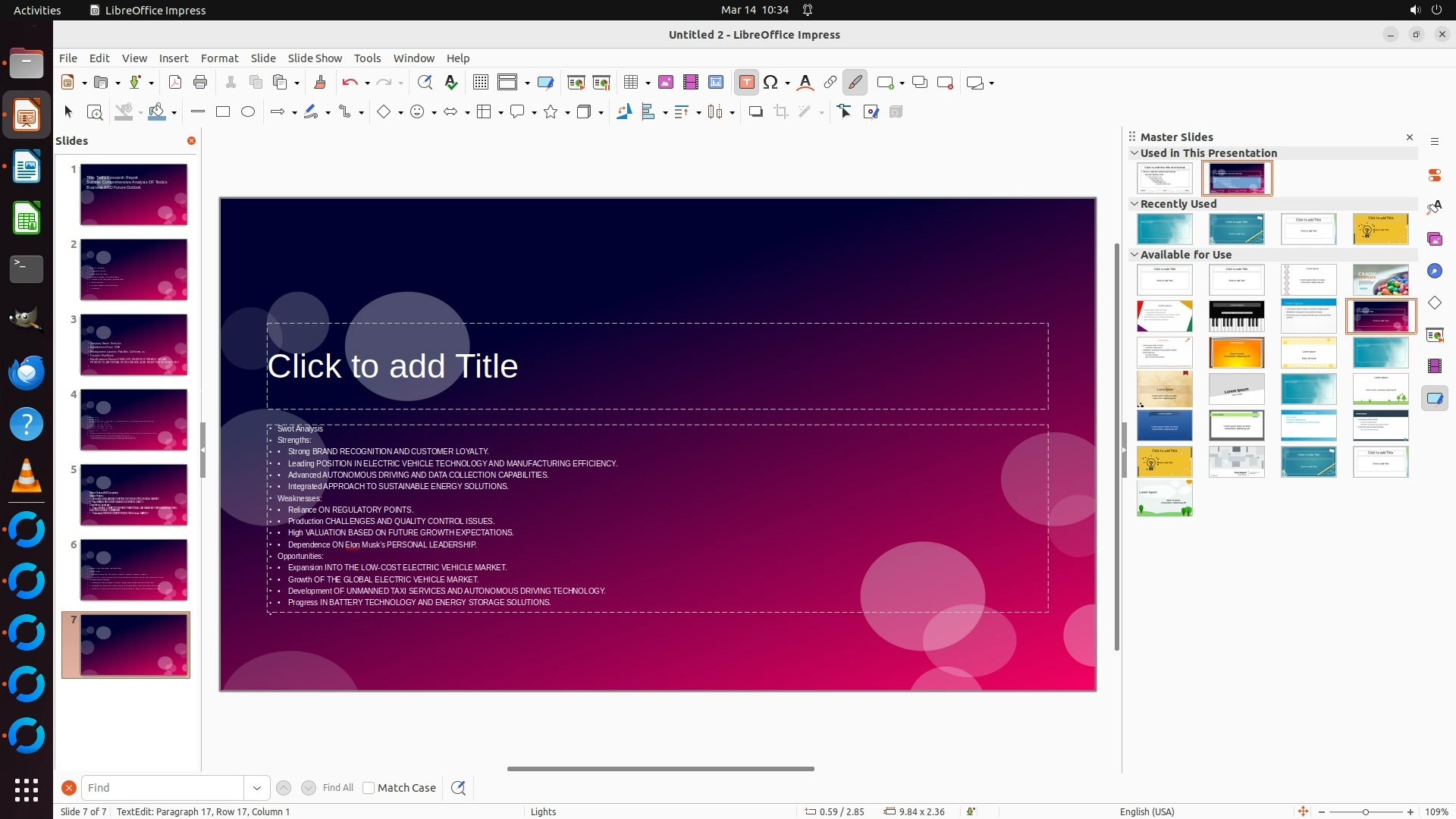Toggle Show Draw Functions highlighter button
1456x819 pixels.
click(x=855, y=83)
